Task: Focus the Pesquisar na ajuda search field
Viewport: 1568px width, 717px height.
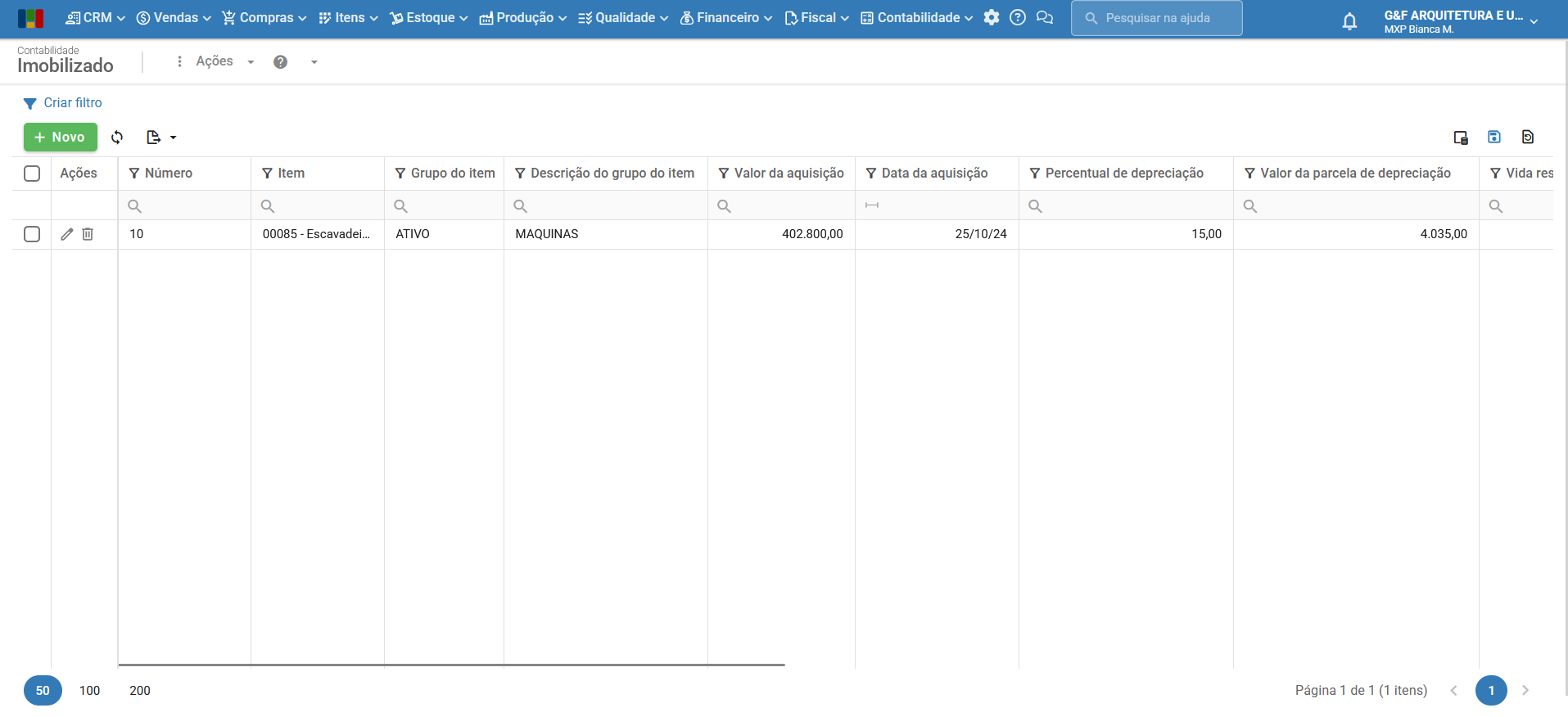Action: (x=1156, y=18)
